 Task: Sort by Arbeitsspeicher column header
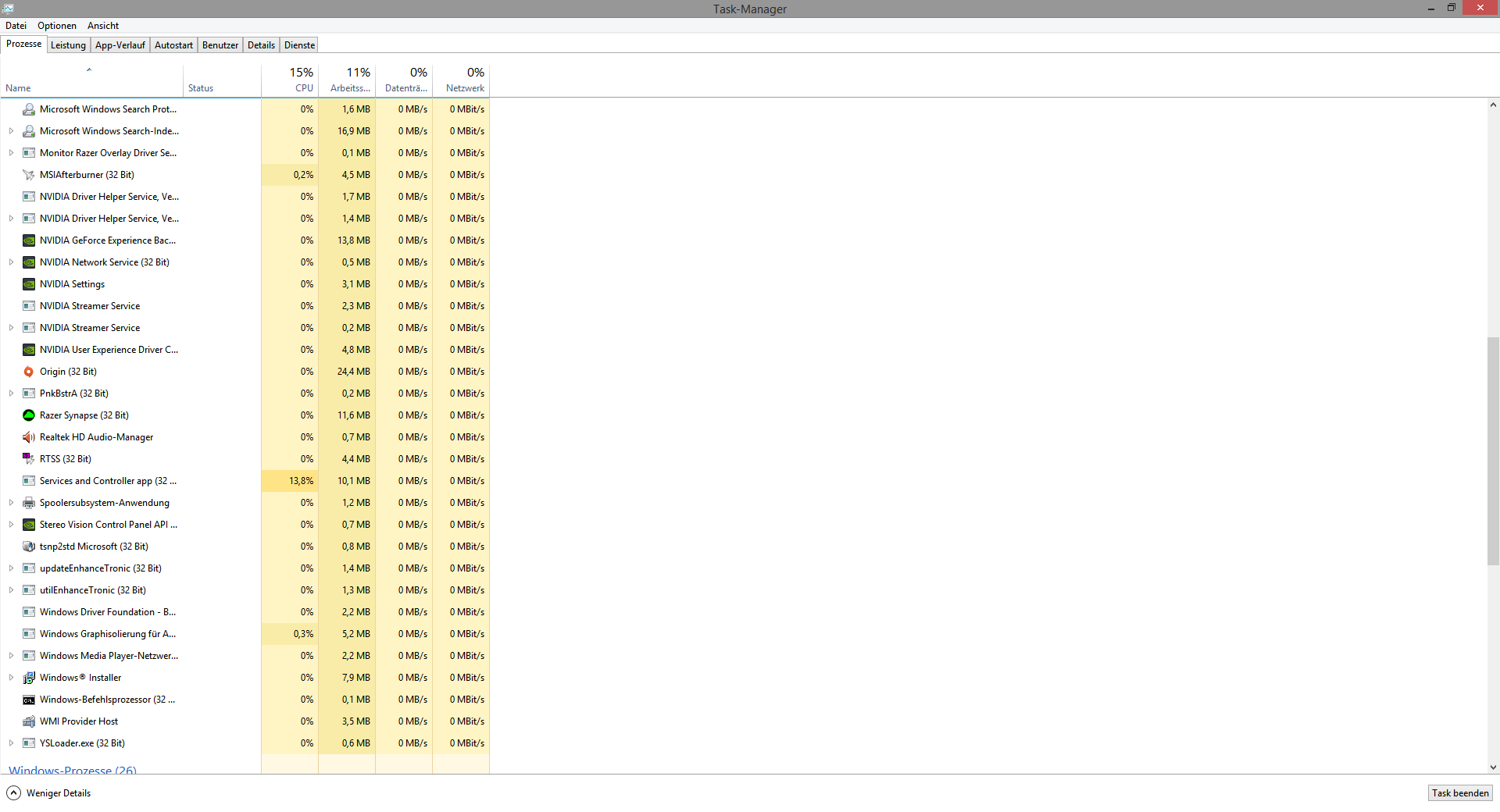[x=347, y=80]
